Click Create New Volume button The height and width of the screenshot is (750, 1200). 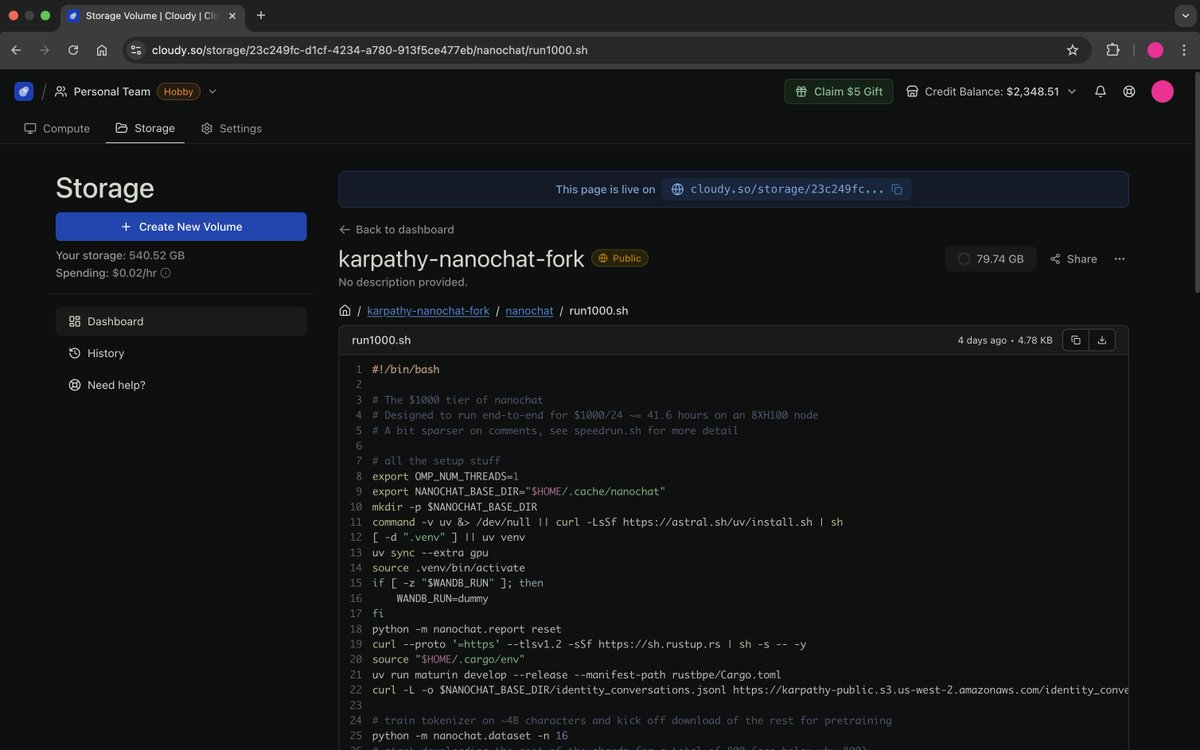click(181, 227)
